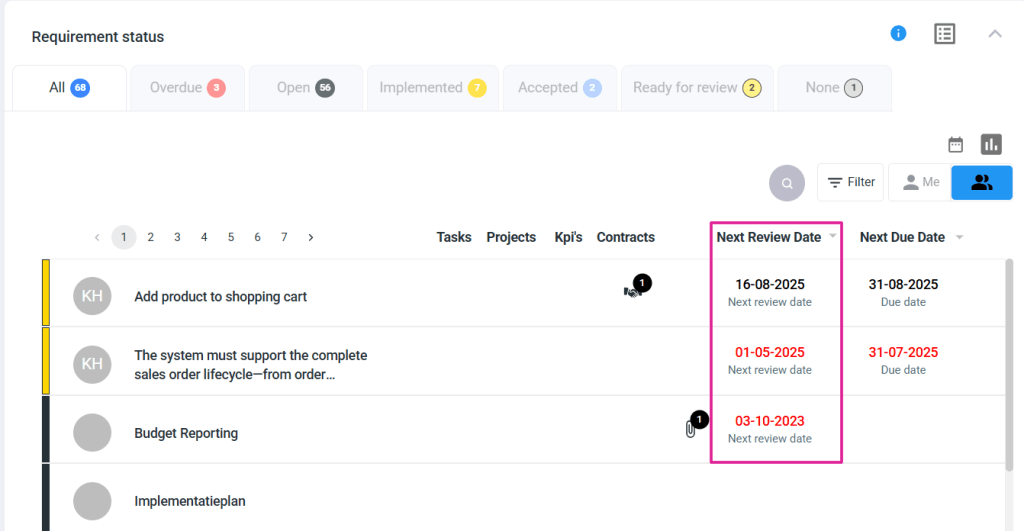Open the Add product to shopping cart requirement
Image resolution: width=1024 pixels, height=531 pixels.
tap(220, 297)
